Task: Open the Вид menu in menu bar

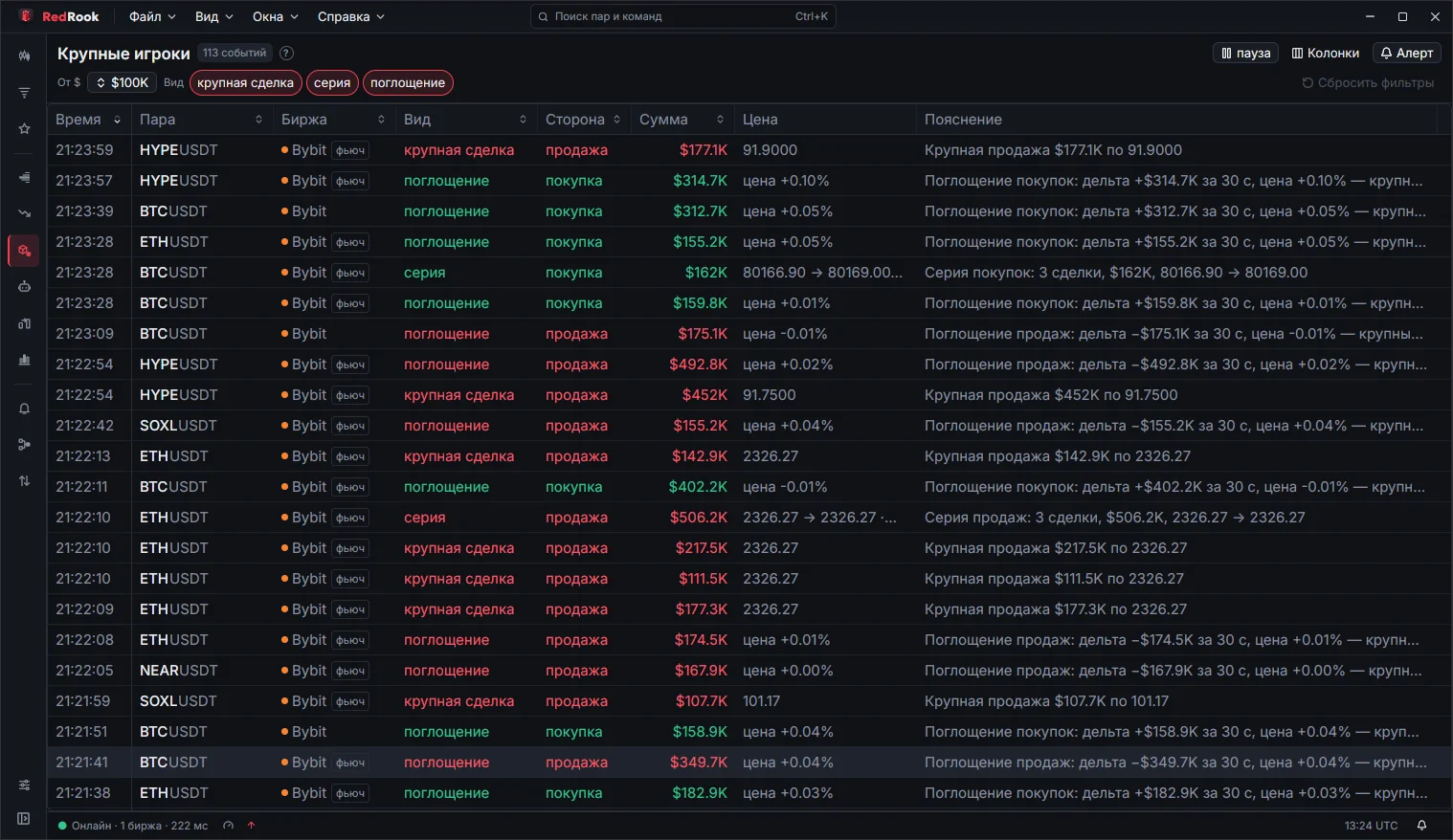Action: point(213,17)
